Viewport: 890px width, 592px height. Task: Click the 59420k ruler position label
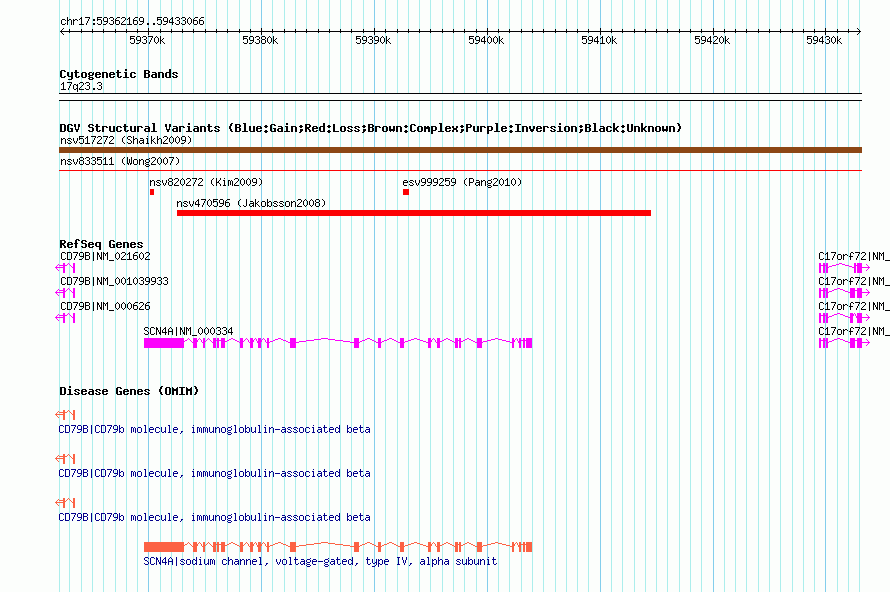coord(712,40)
